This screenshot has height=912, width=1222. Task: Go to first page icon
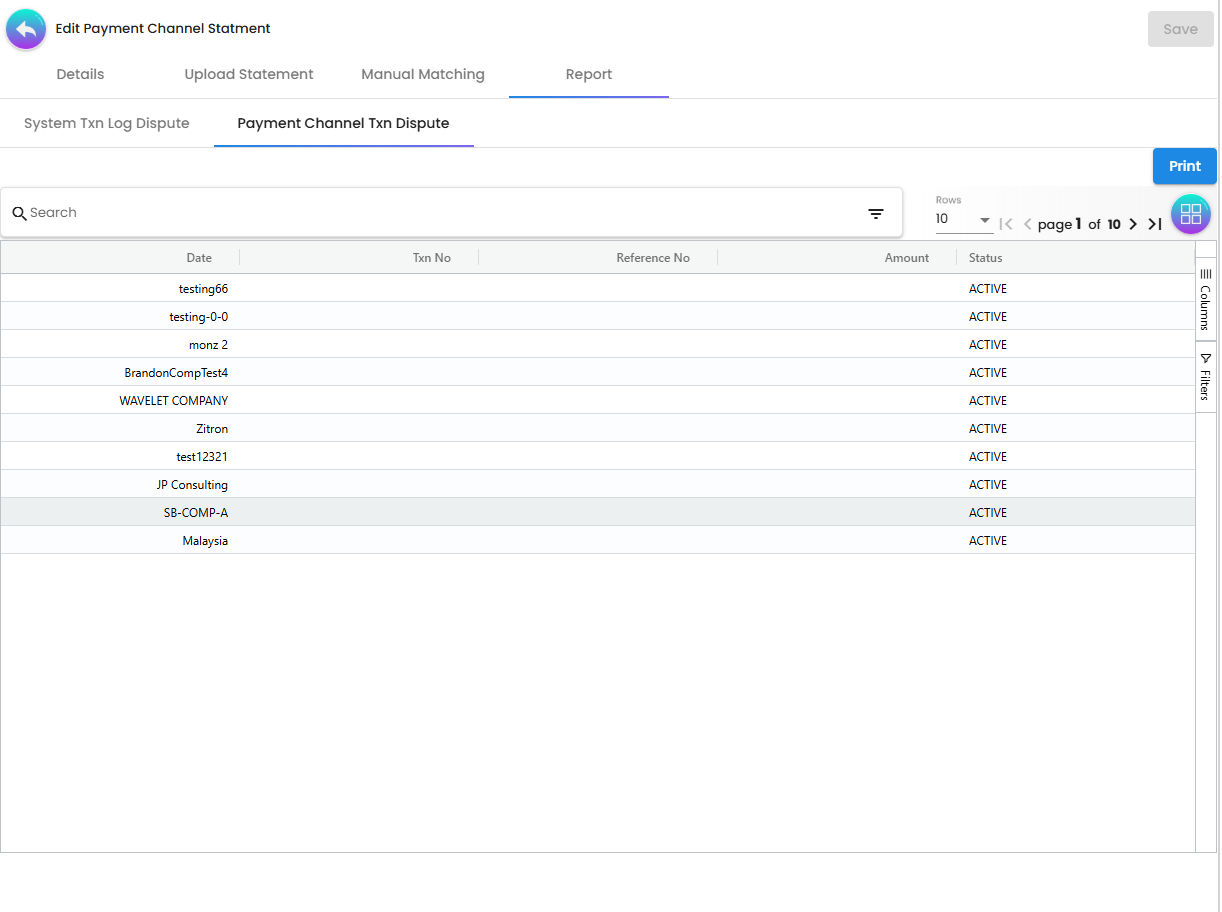pyautogui.click(x=1007, y=224)
